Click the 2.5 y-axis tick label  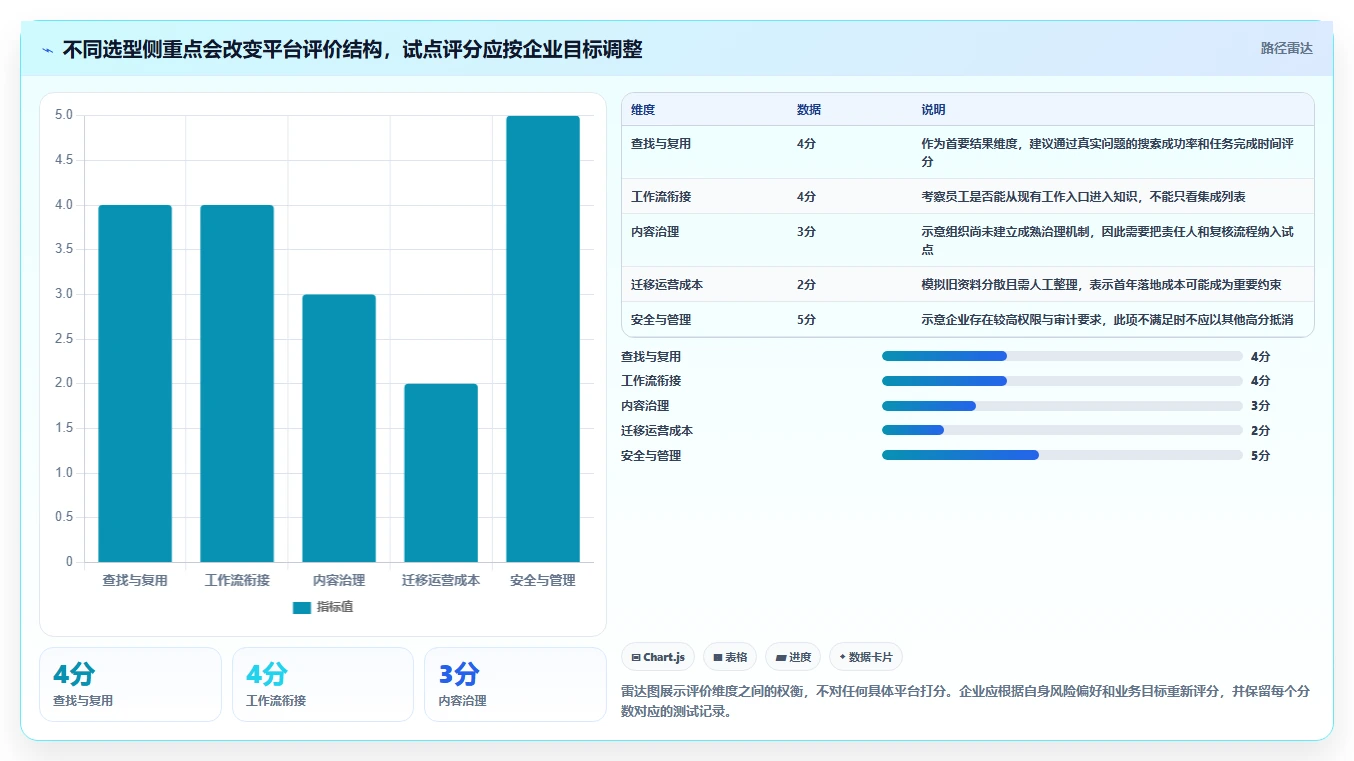(x=64, y=339)
